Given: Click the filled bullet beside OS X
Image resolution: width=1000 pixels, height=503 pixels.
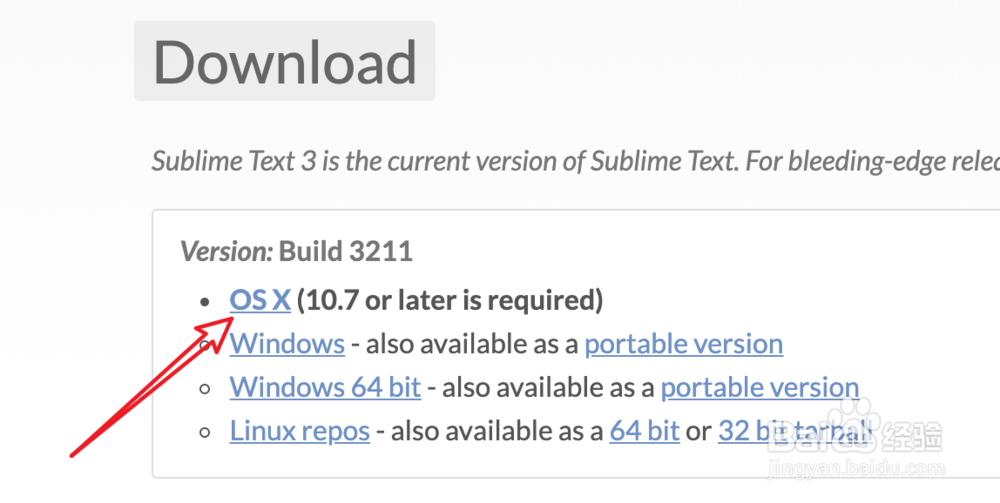Looking at the screenshot, I should [205, 300].
